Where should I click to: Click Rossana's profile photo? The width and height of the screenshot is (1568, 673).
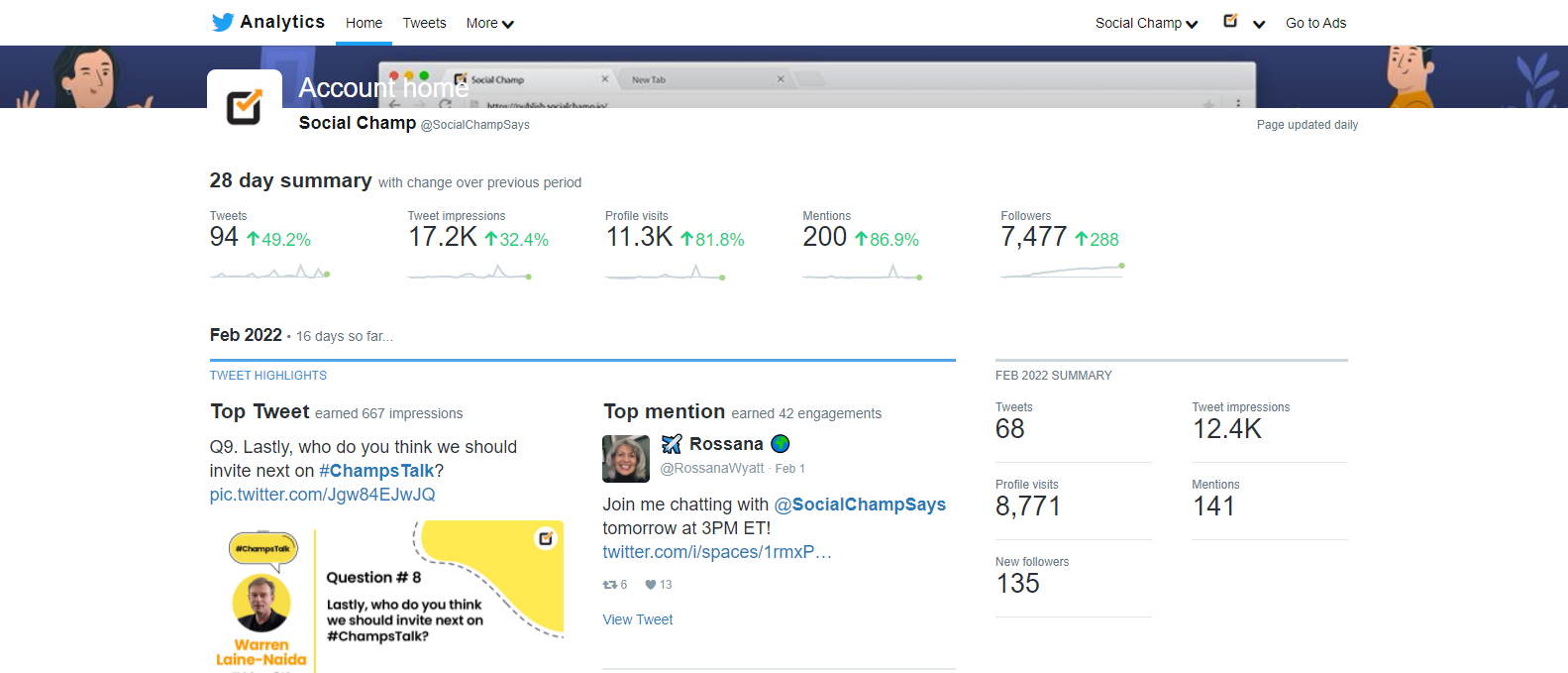click(626, 458)
